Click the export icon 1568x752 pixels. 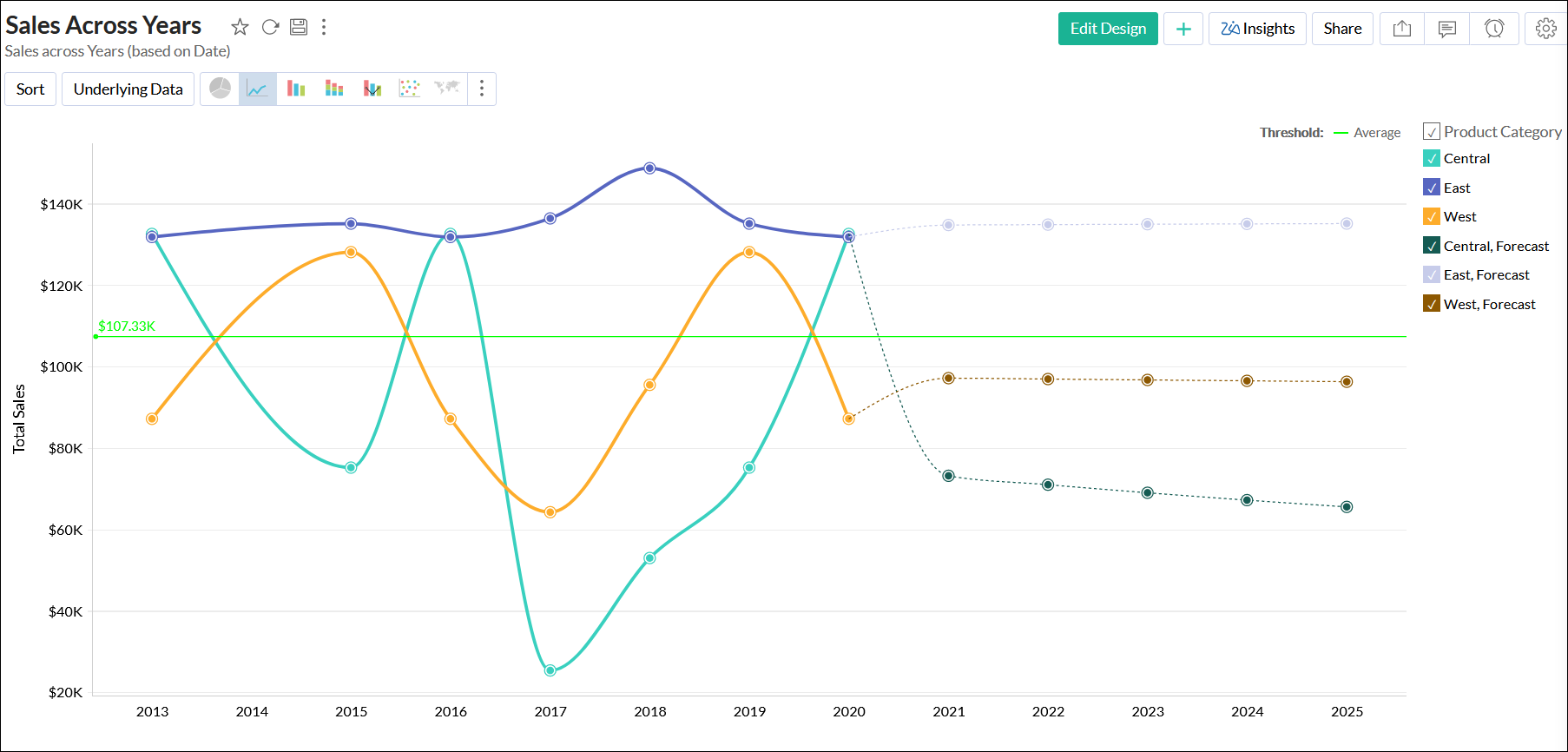click(x=1402, y=29)
